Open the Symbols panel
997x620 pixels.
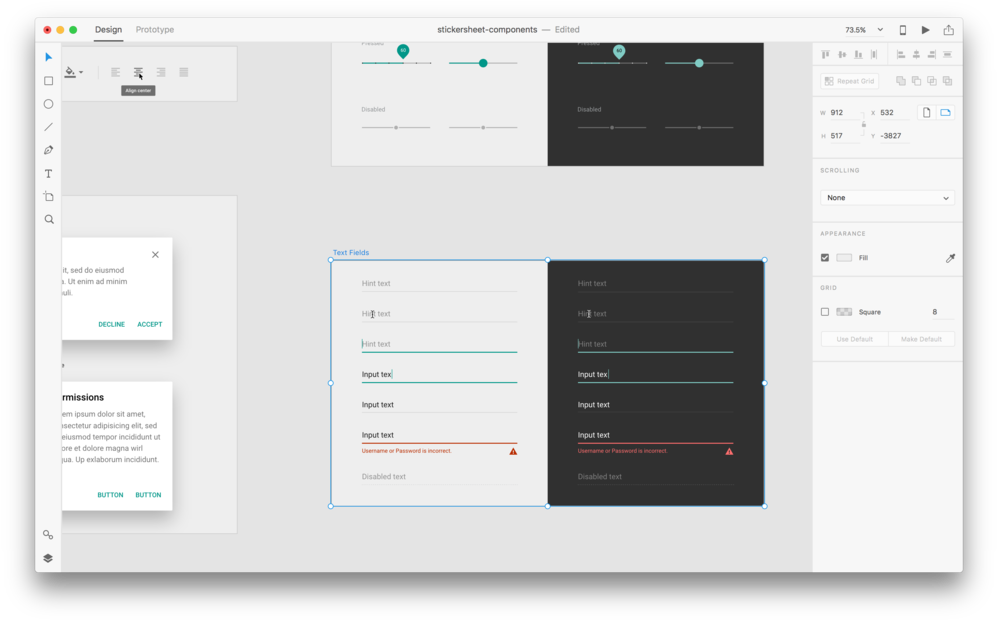(48, 535)
